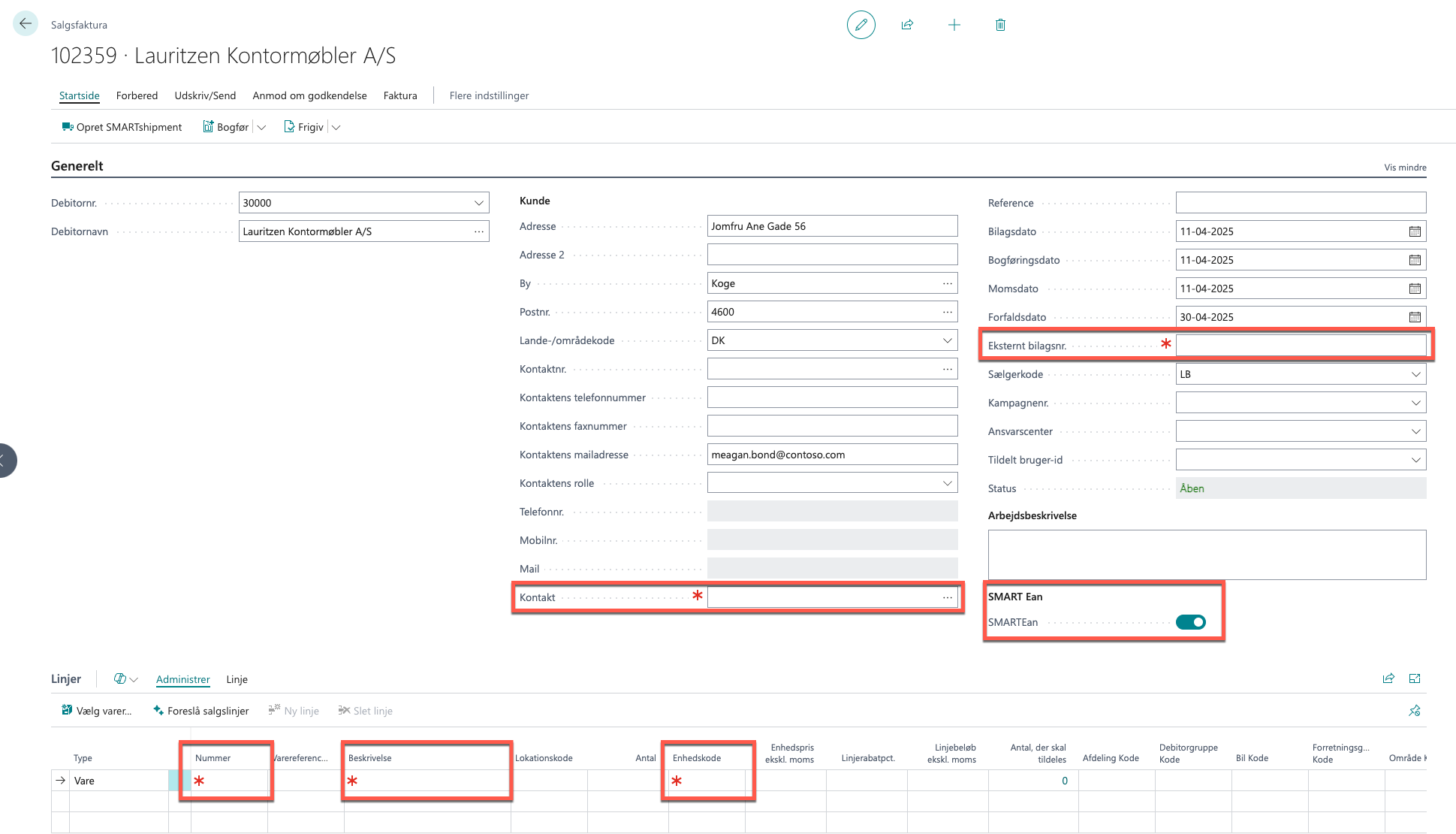Viewport: 1456px width, 834px height.
Task: Click the plus icon for new document
Action: pos(954,25)
